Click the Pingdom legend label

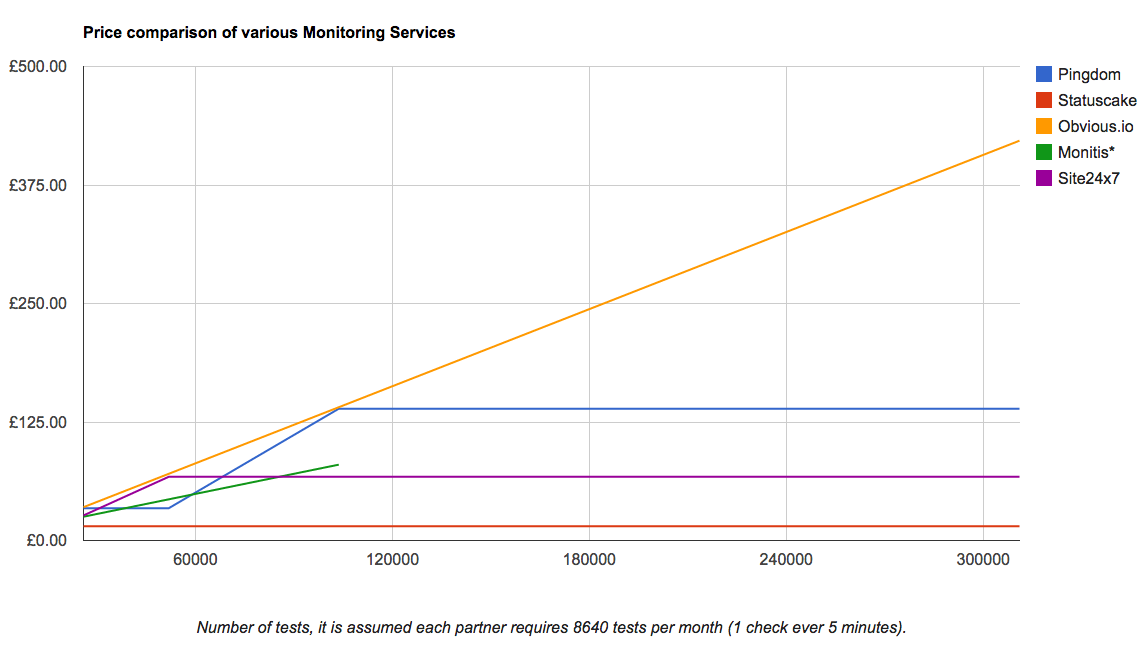pos(1089,74)
